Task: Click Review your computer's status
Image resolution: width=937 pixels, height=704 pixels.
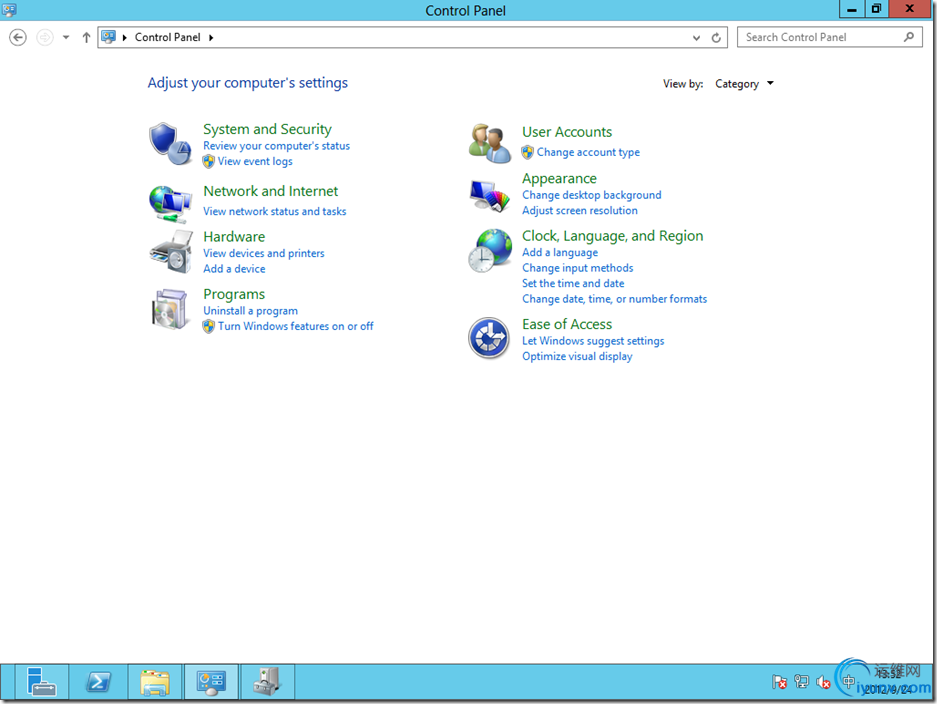Action: [x=277, y=146]
